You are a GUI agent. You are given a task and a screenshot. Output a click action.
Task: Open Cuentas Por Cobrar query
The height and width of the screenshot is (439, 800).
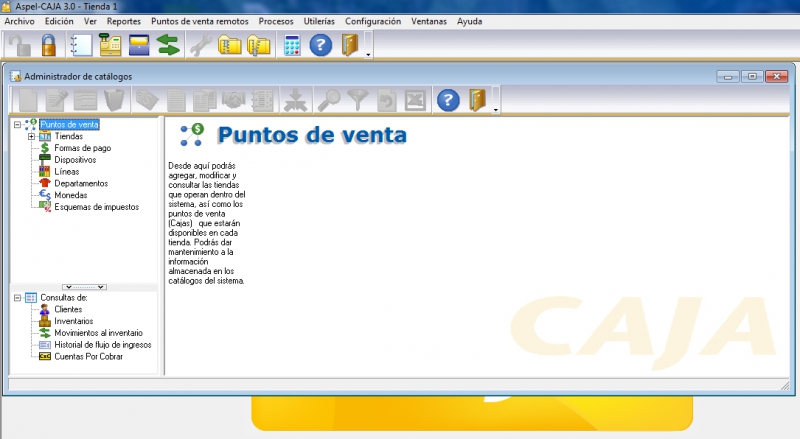89,356
